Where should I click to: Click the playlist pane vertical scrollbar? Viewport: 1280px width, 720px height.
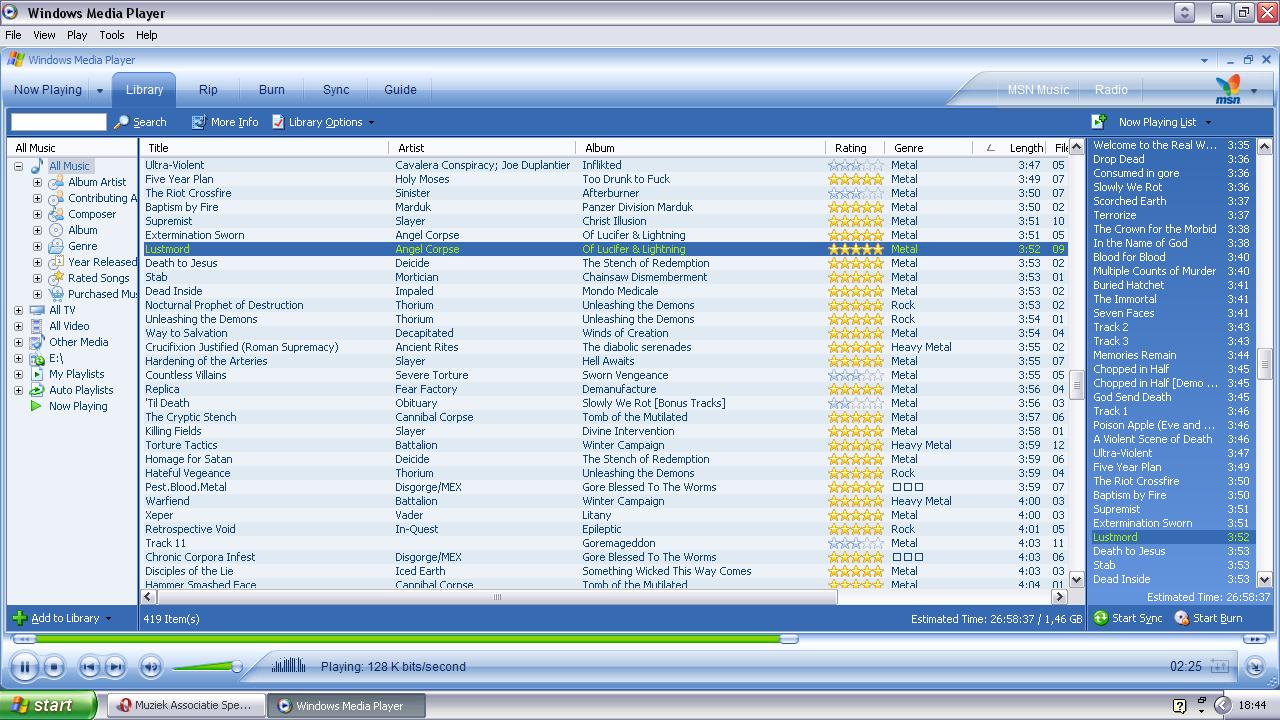pos(1264,365)
